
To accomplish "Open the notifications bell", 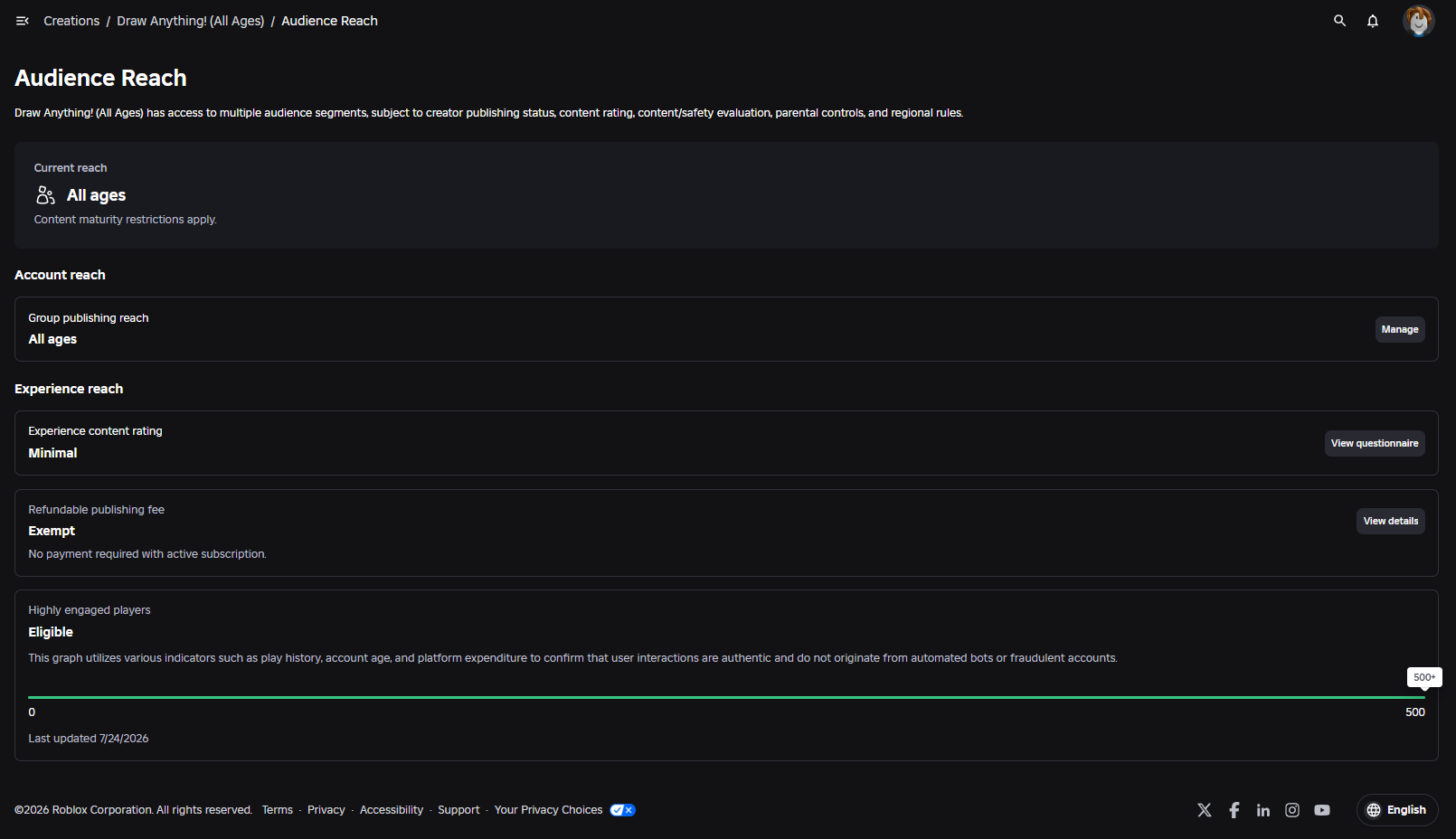I will 1373,21.
